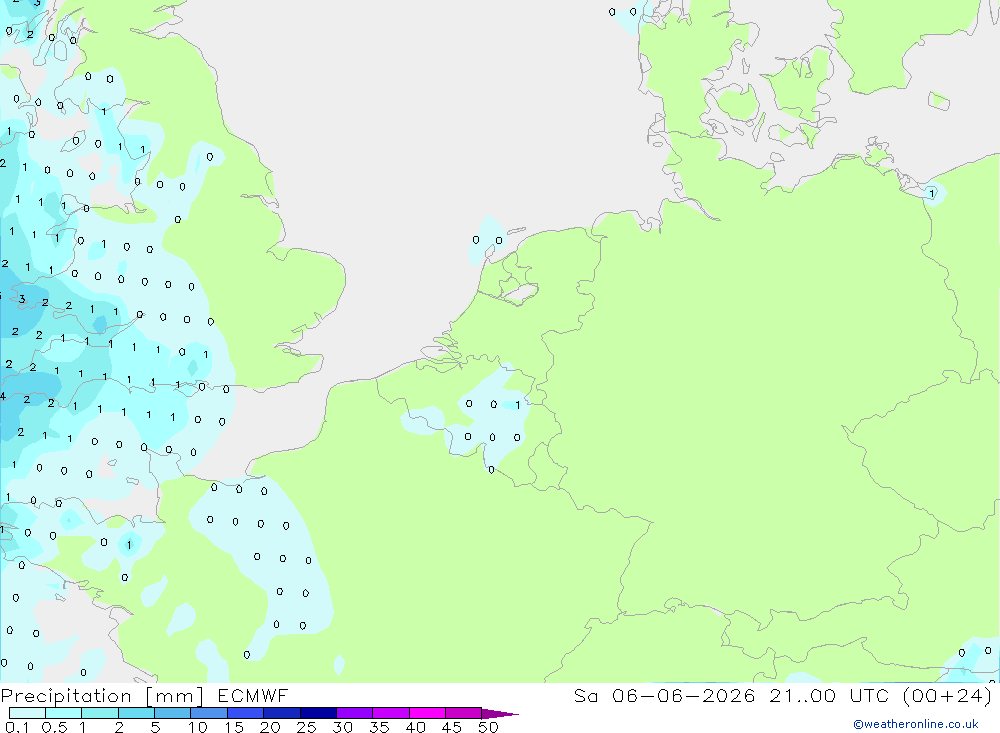Click the value '1' on the Baltic coast
Screen dimensions: 1000x733
932,193
